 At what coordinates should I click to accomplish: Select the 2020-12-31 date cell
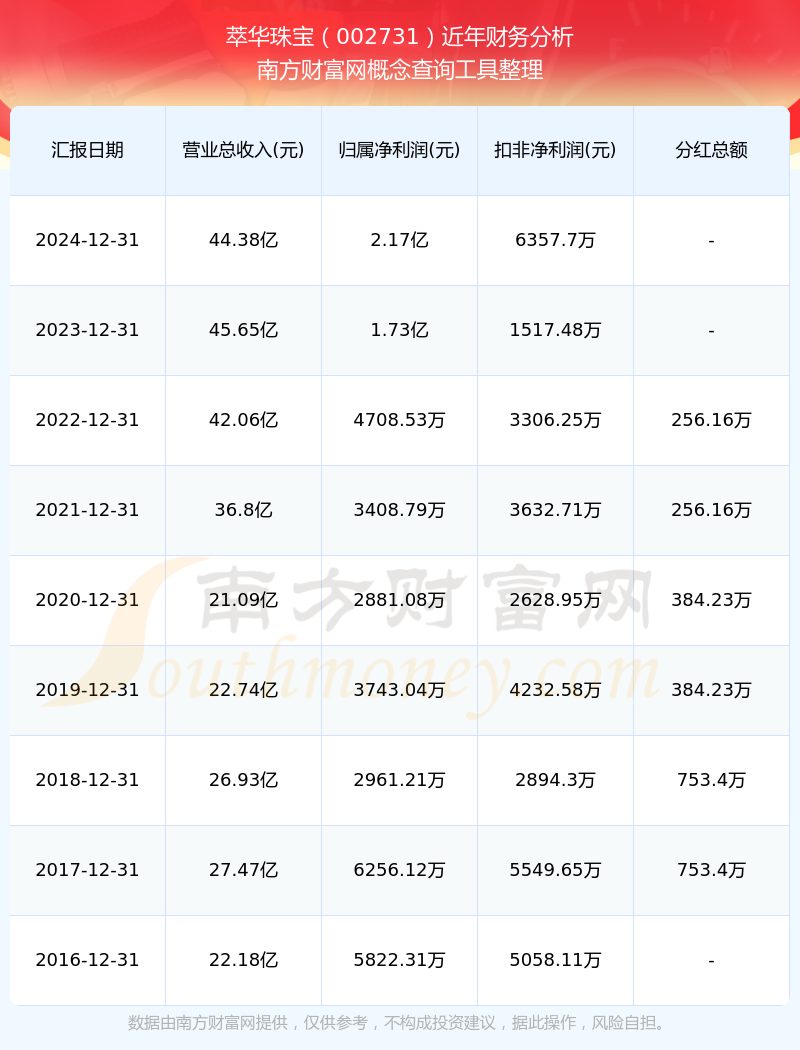point(88,600)
